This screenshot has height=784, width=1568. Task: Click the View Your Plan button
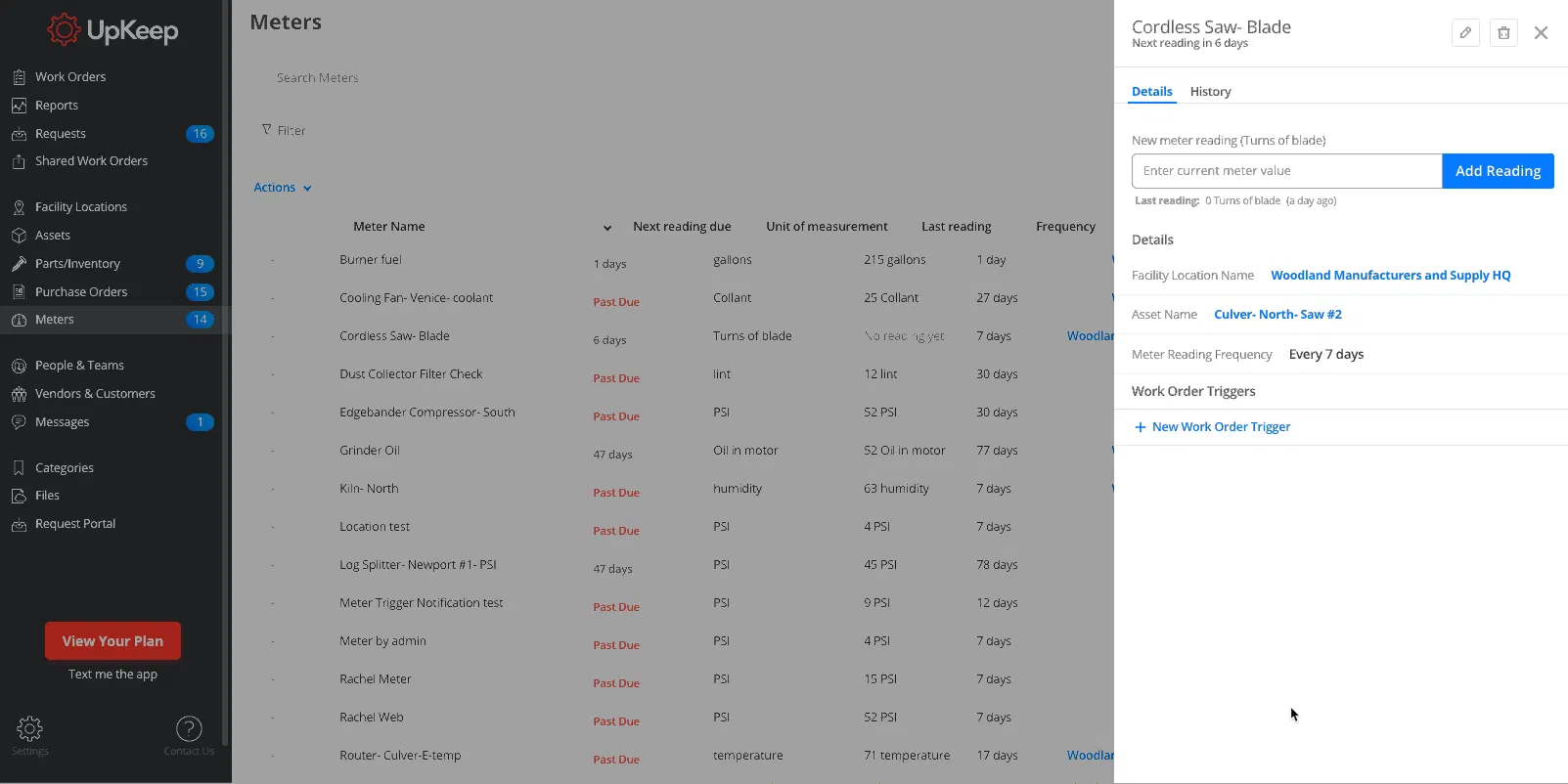(x=112, y=641)
